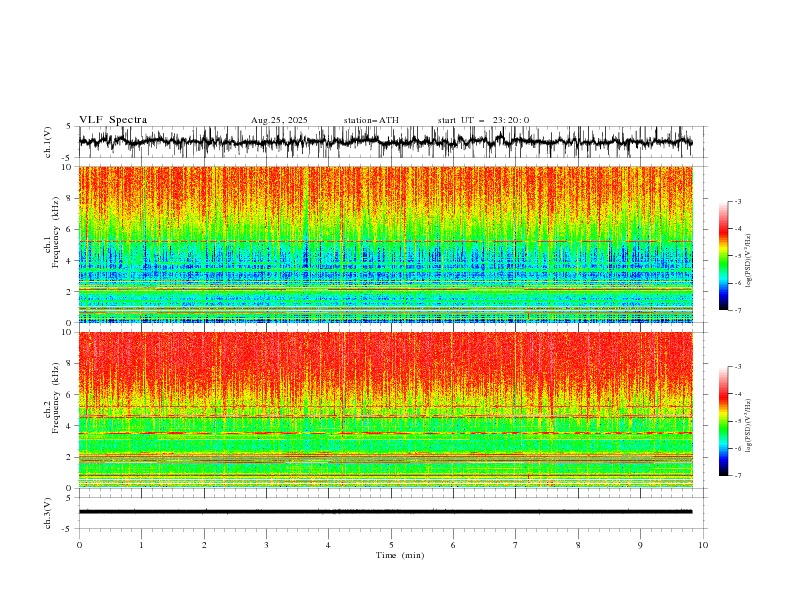The image size is (792, 612).
Task: Click inside the ch.2 spectrogram panel
Action: 385,410
